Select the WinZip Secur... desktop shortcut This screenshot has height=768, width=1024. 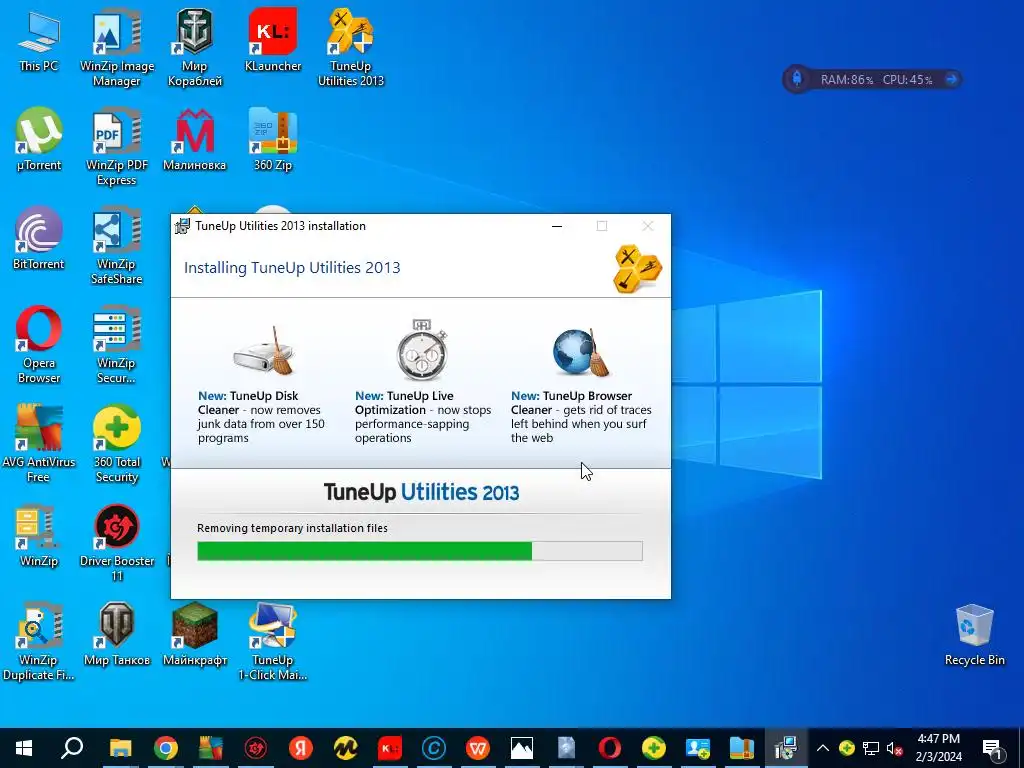point(117,345)
